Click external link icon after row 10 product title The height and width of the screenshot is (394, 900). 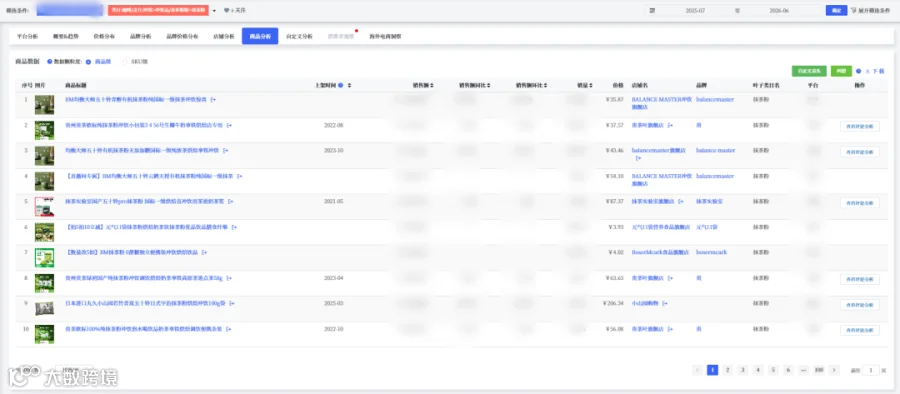pos(228,329)
